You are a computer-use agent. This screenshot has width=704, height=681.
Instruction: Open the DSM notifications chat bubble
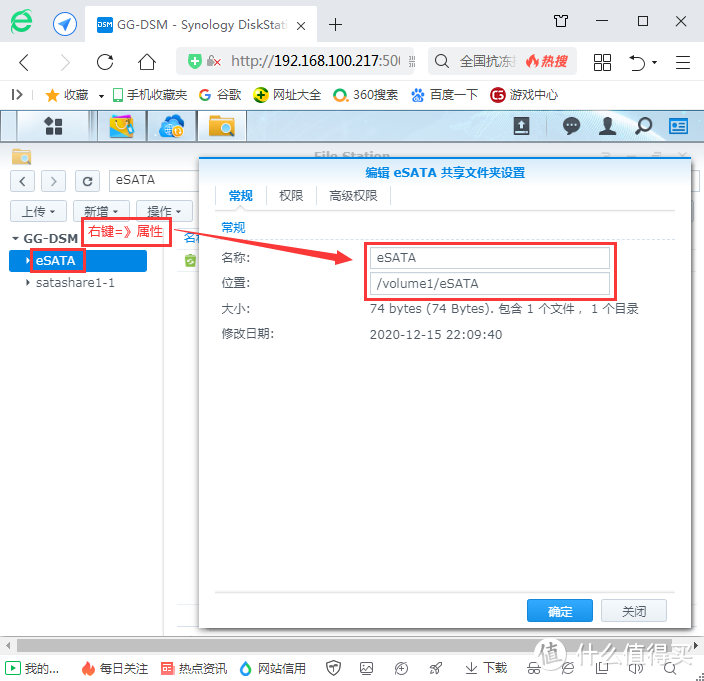tap(571, 126)
